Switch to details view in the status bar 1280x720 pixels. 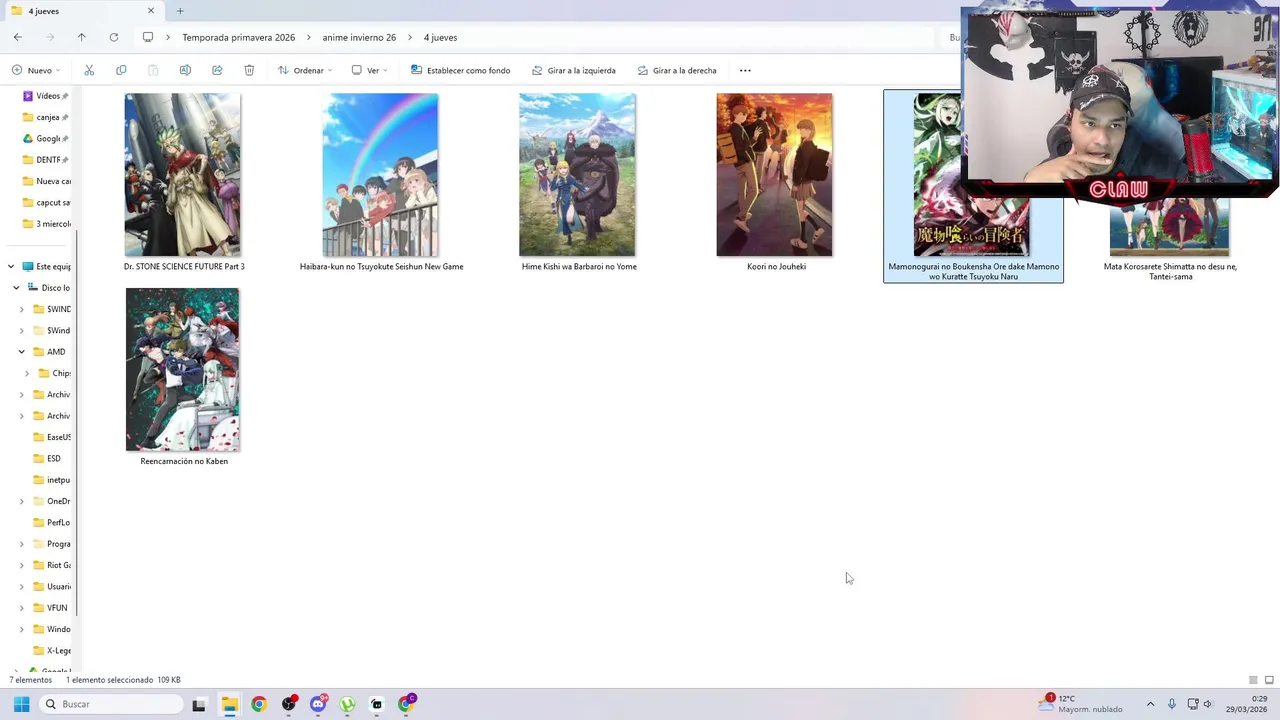coord(1253,680)
